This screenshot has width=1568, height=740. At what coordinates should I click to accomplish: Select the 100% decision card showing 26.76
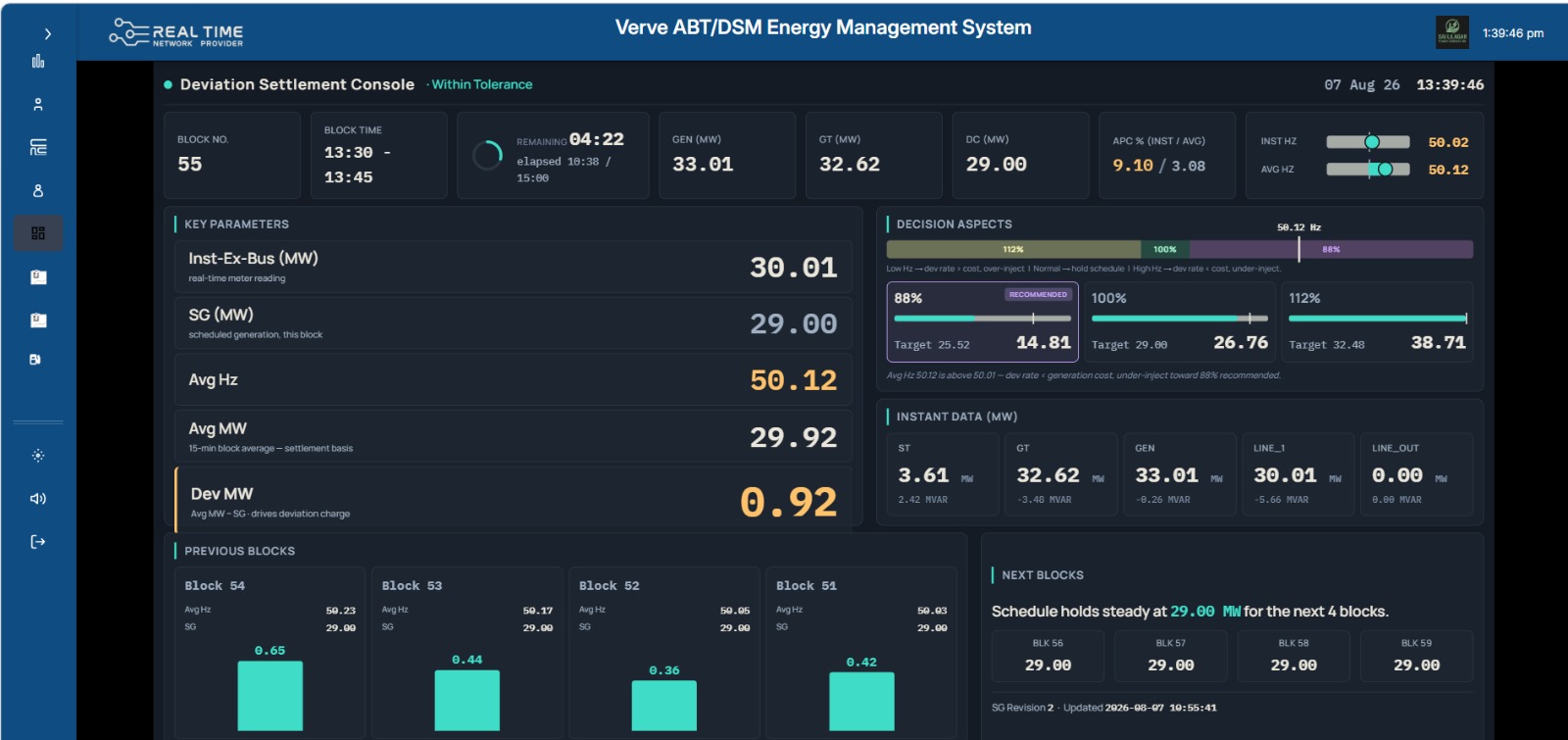[1179, 321]
